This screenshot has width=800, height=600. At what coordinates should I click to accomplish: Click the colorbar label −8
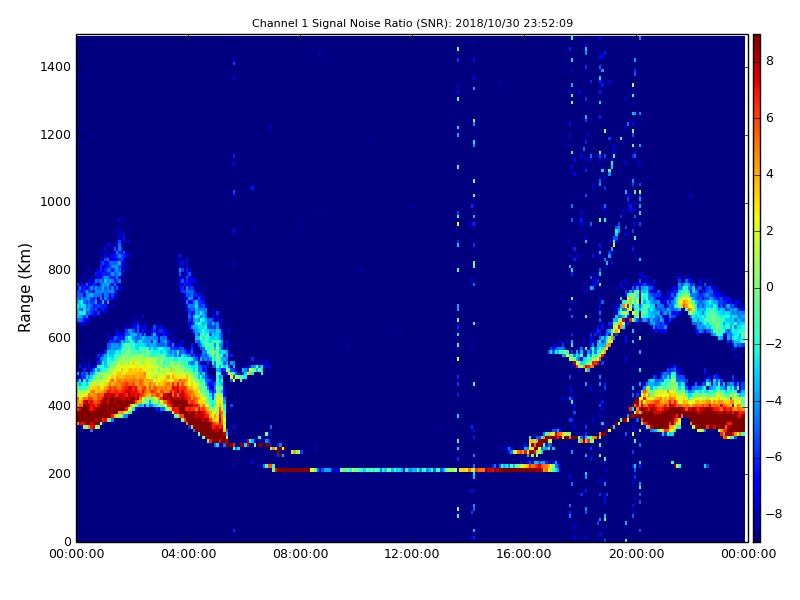pyautogui.click(x=773, y=514)
